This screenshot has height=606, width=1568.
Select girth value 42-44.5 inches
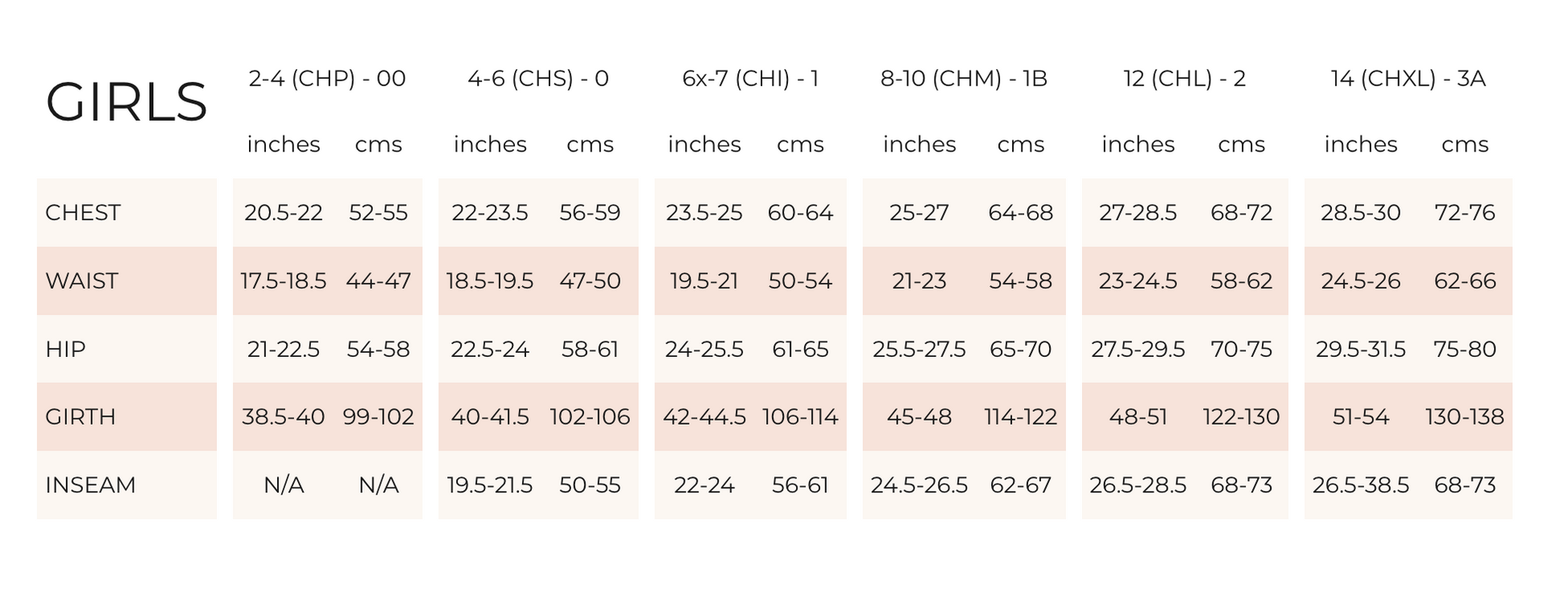point(704,417)
